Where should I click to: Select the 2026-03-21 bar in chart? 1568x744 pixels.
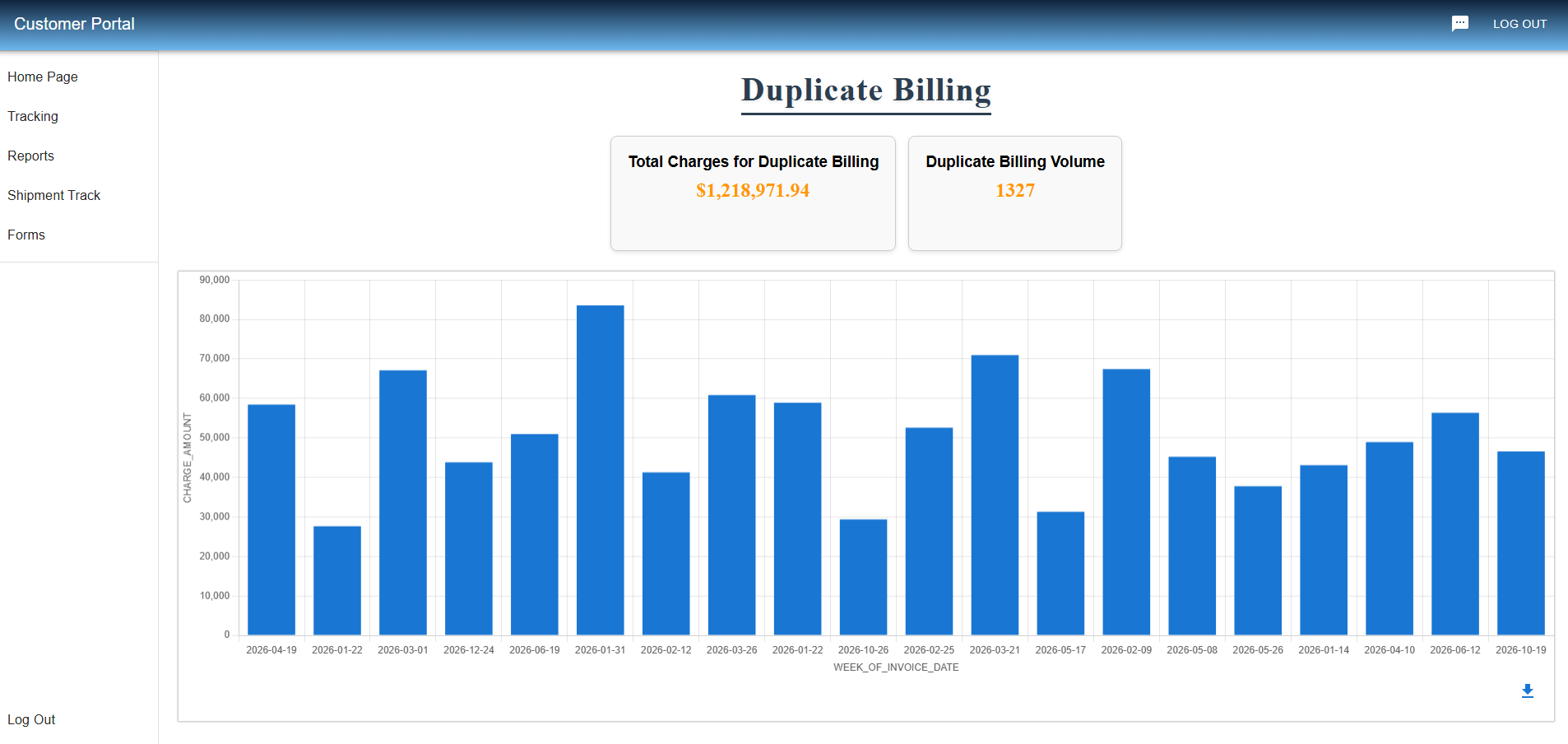(x=995, y=495)
